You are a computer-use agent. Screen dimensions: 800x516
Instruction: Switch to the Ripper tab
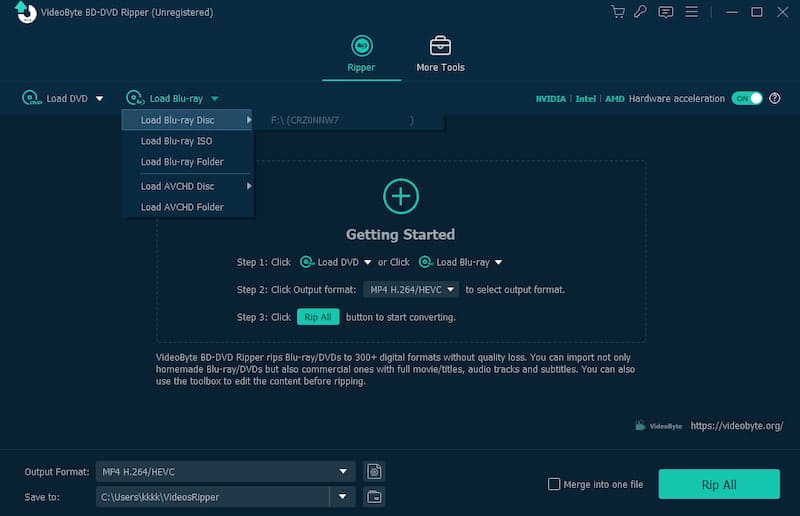(361, 54)
